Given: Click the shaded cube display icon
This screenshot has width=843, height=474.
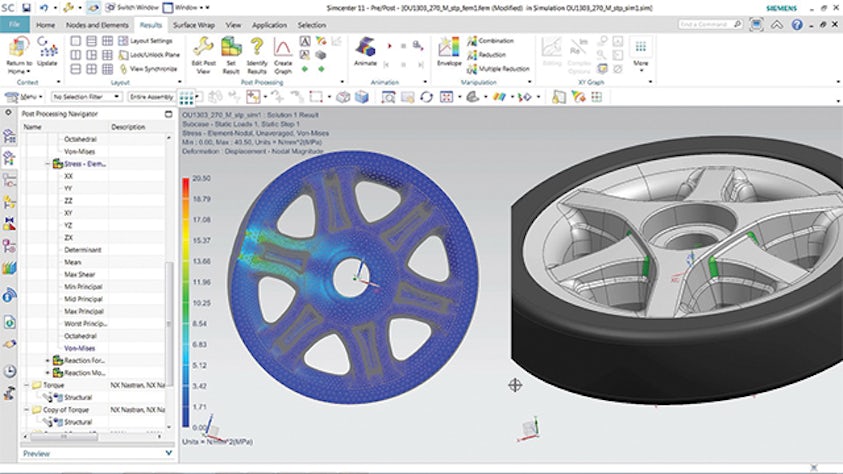Looking at the screenshot, I should coord(362,97).
